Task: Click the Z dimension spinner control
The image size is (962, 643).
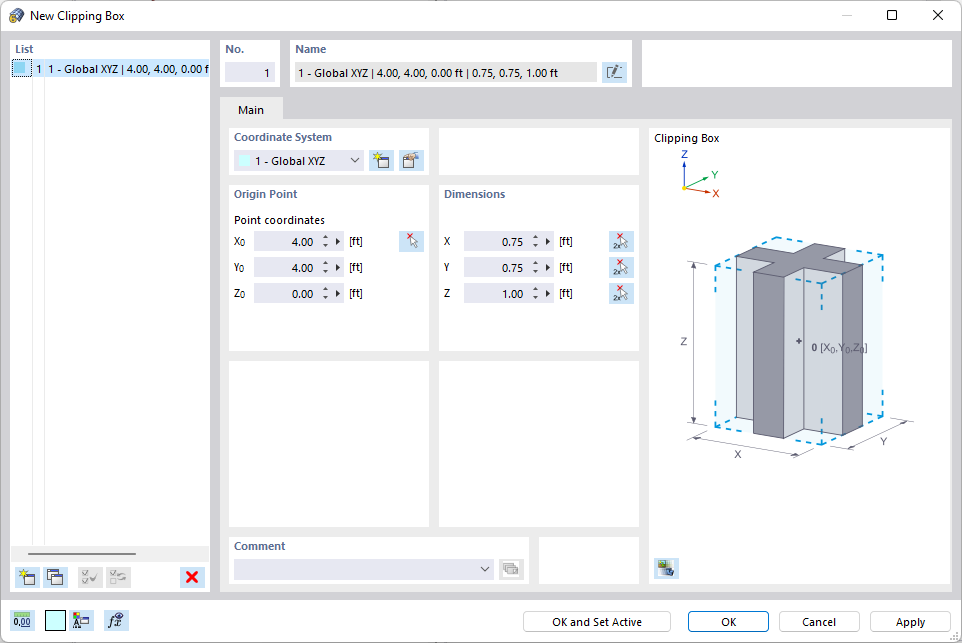Action: tap(535, 294)
